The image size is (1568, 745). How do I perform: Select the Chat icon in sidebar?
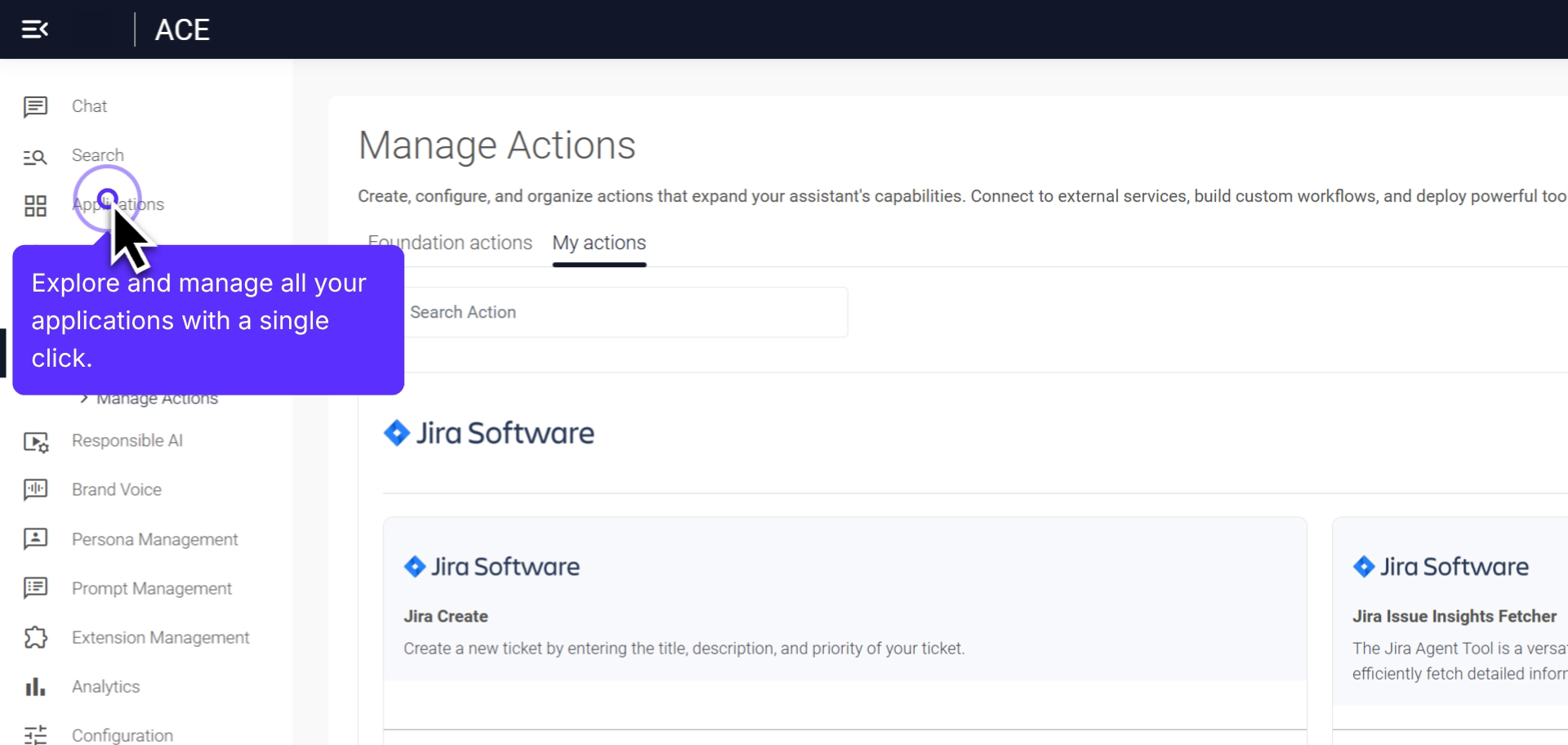coord(35,106)
